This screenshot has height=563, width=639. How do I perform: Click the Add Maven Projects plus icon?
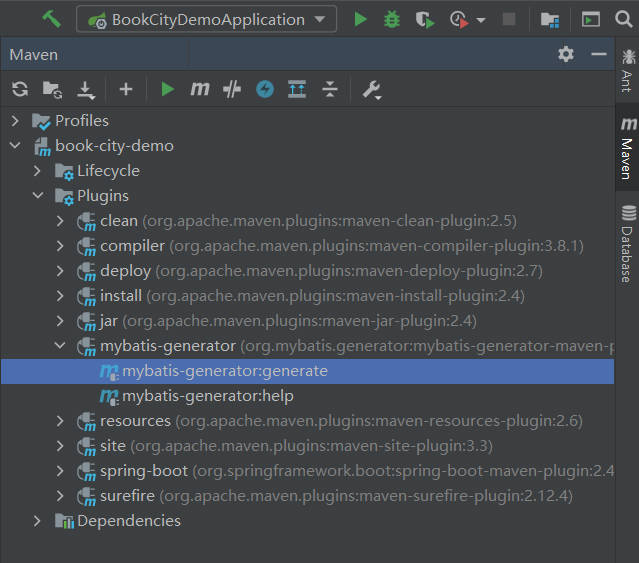tap(125, 90)
